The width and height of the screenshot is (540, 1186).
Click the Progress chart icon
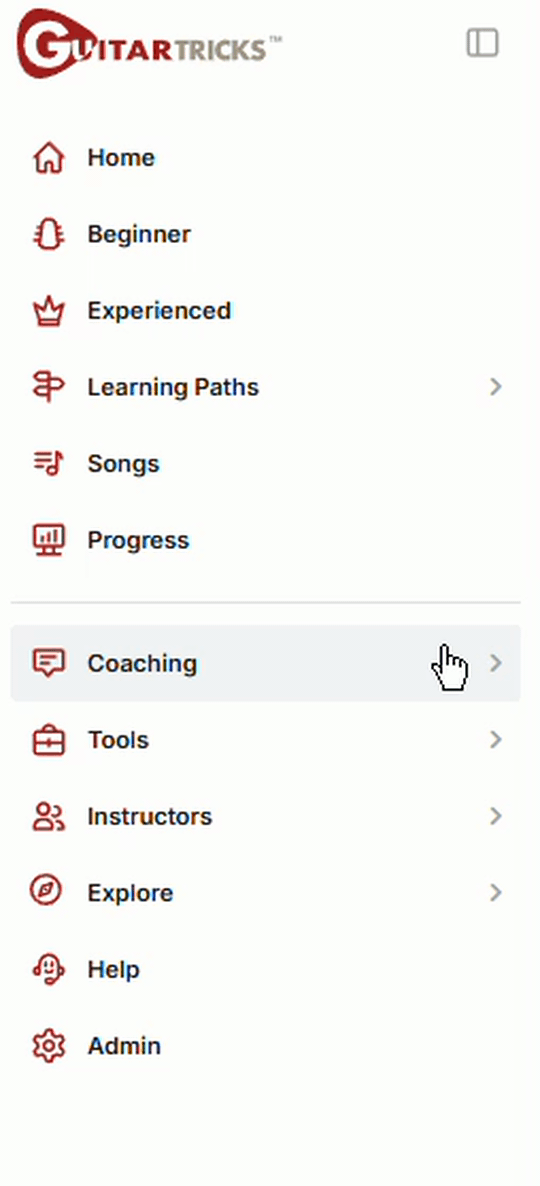click(48, 540)
